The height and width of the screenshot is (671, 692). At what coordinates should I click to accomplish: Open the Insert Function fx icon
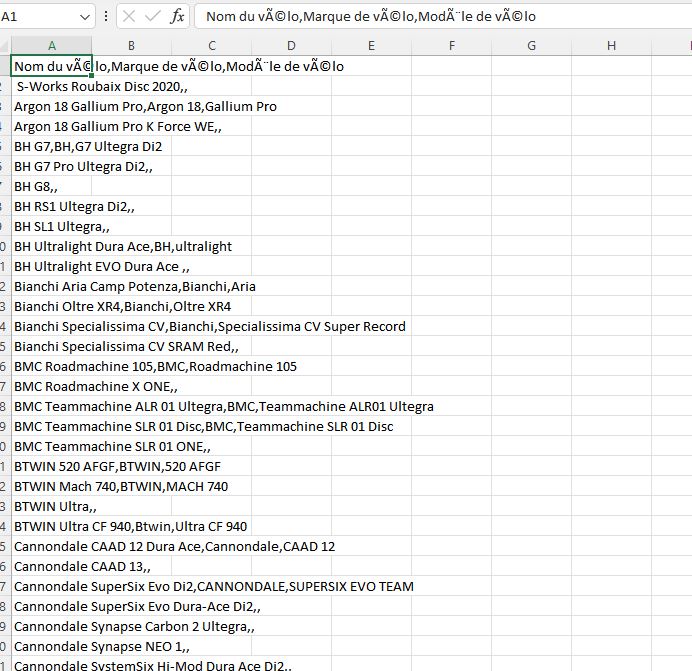pos(177,17)
